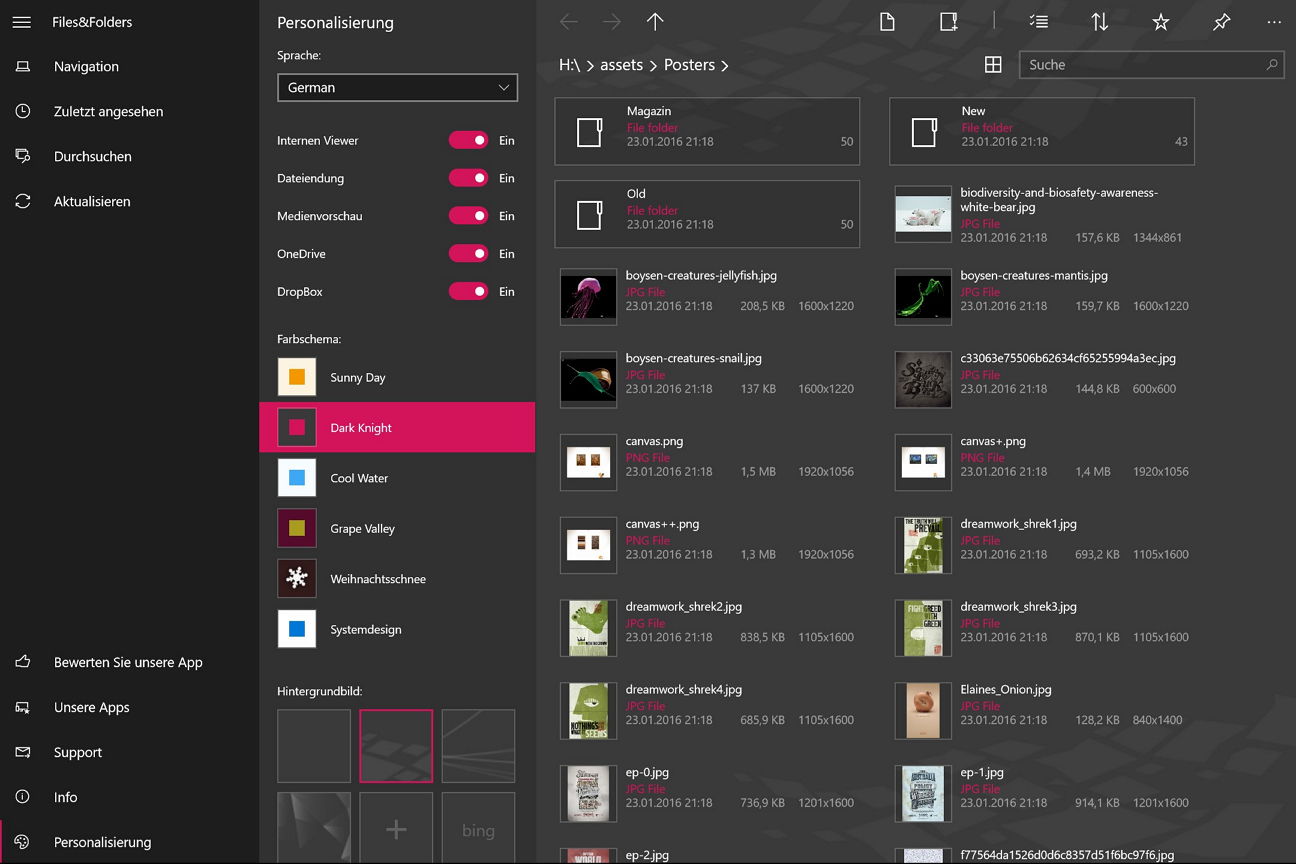Image resolution: width=1296 pixels, height=864 pixels.
Task: Open boysen-creatures-mantis.jpg thumbnail
Action: [x=923, y=297]
